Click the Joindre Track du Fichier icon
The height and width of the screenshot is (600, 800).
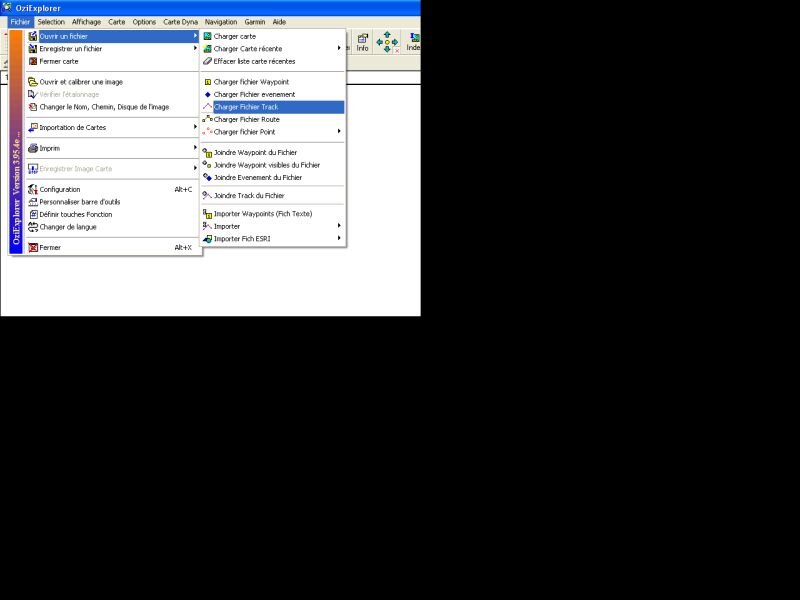point(207,195)
